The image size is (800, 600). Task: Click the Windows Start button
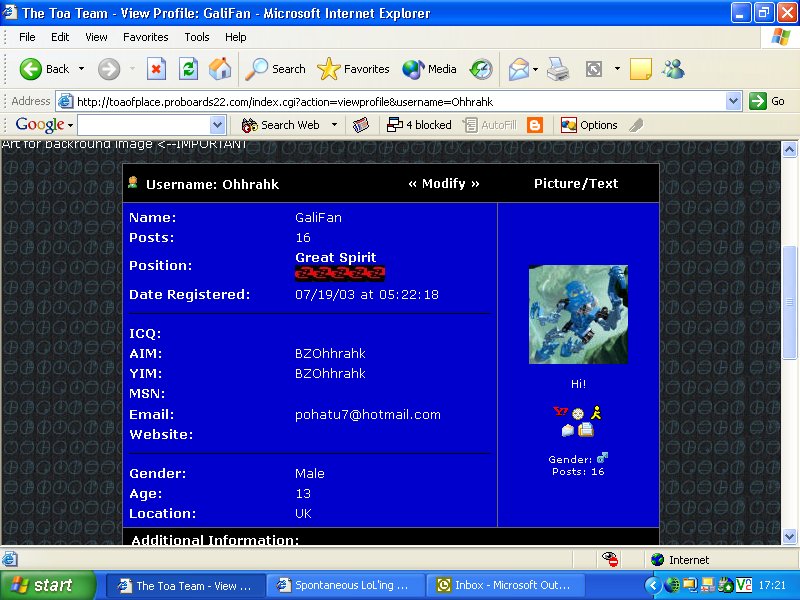[47, 585]
